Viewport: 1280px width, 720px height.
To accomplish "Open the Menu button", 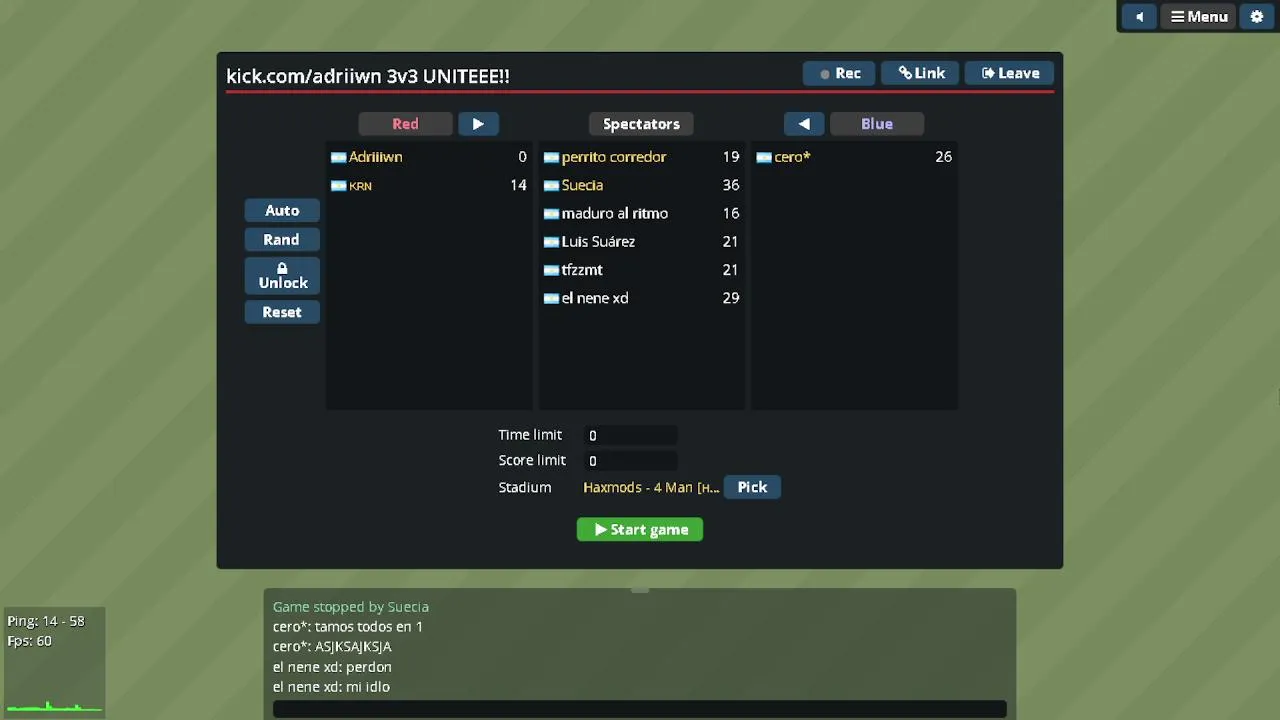I will pyautogui.click(x=1199, y=16).
